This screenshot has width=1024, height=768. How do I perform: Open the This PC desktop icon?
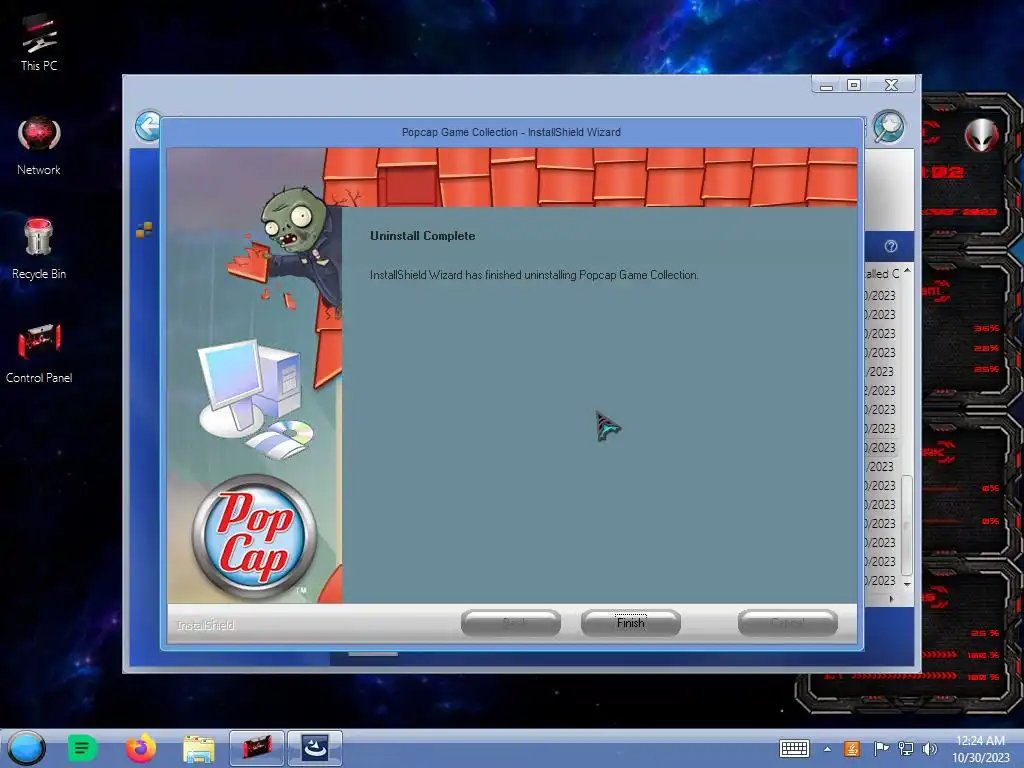point(39,42)
